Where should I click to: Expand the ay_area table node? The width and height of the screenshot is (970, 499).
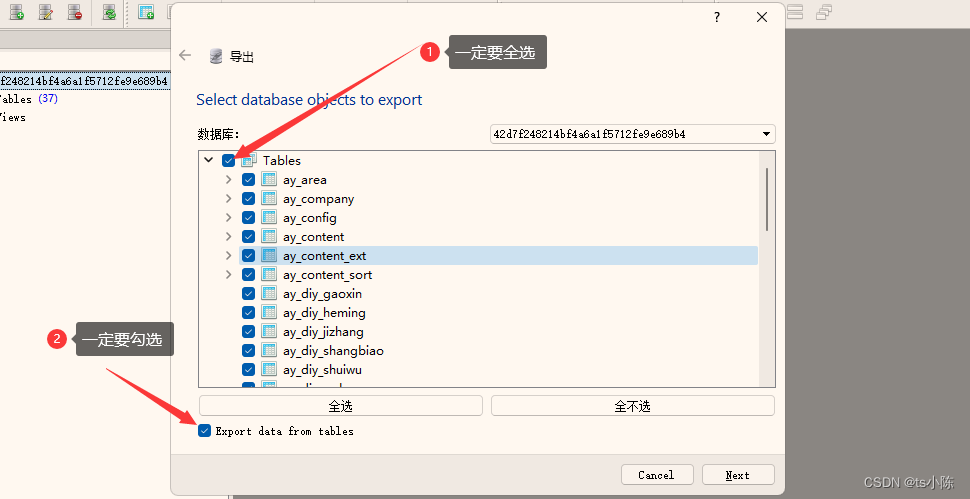(x=229, y=180)
